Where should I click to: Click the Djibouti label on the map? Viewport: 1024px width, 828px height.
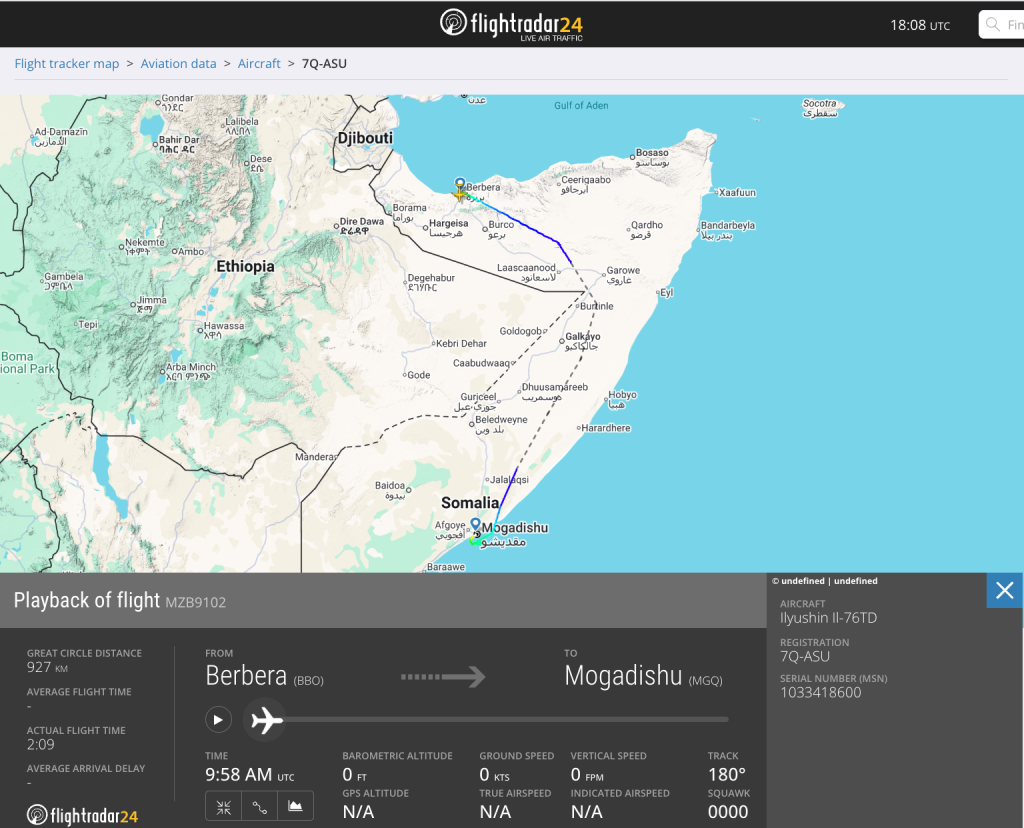(365, 138)
